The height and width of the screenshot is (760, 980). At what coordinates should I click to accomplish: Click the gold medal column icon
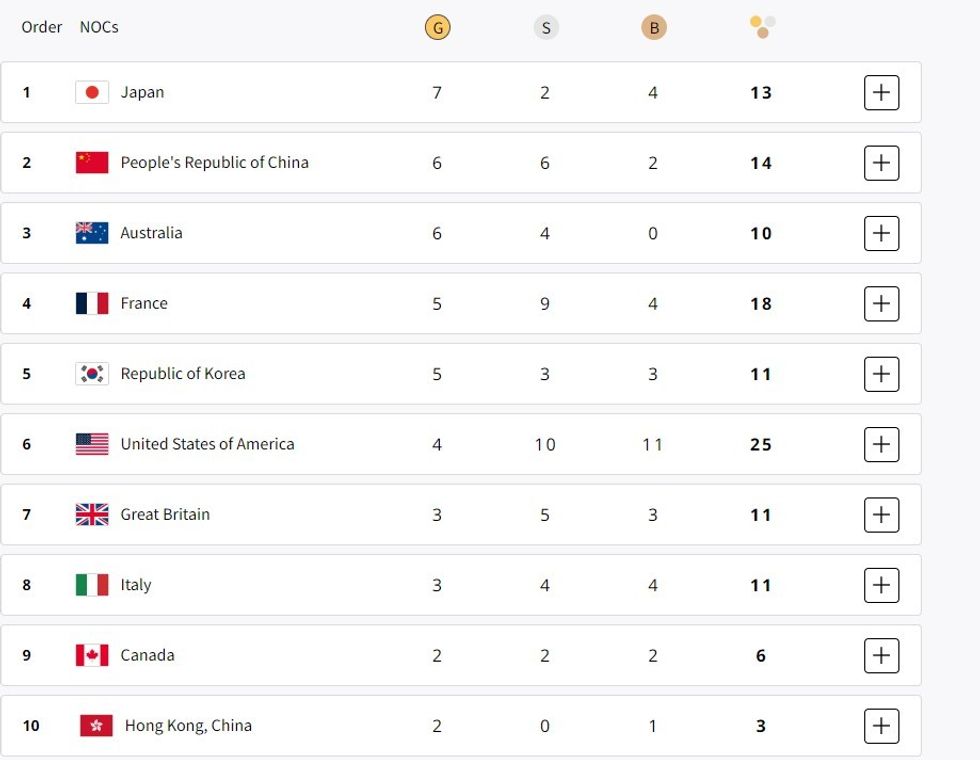[437, 28]
